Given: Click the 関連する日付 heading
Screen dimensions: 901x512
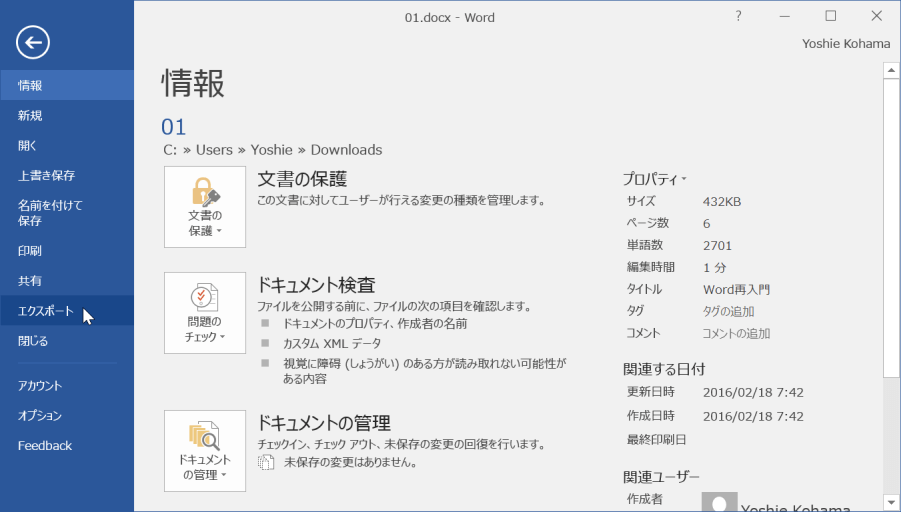Looking at the screenshot, I should pos(664,369).
